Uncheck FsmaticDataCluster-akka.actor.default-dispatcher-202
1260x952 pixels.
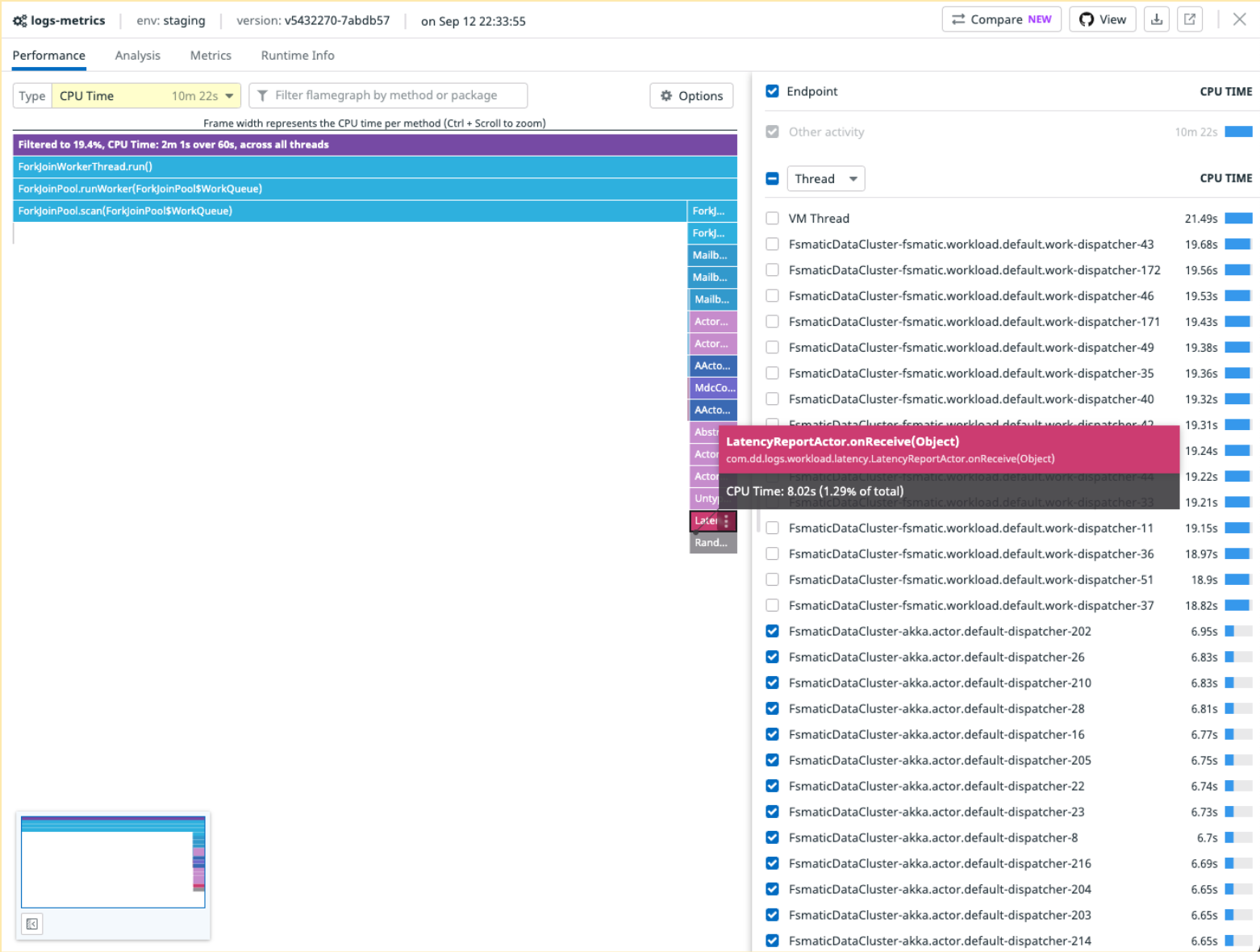pos(772,631)
